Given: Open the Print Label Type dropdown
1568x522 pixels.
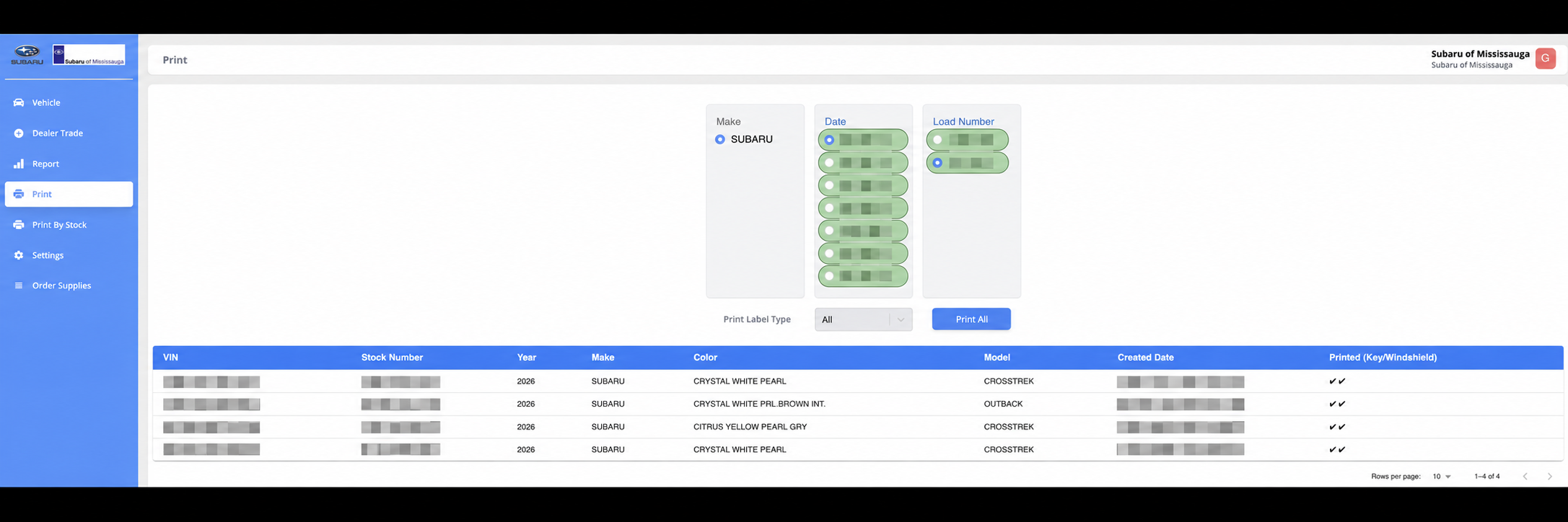Looking at the screenshot, I should click(x=863, y=319).
